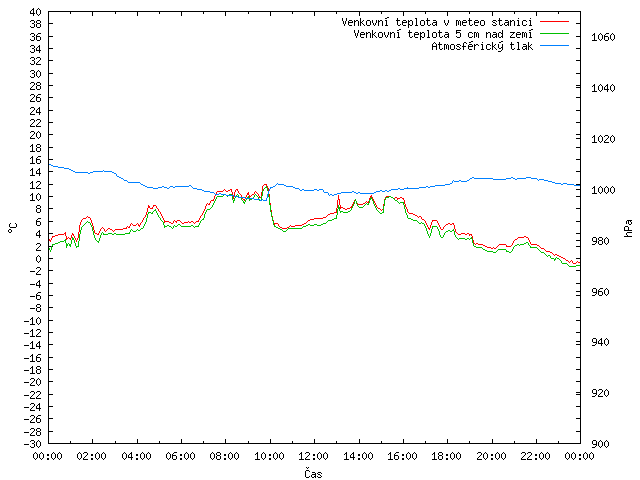
Task: Click the x-axis tick label '16:00'
Action: 402,456
